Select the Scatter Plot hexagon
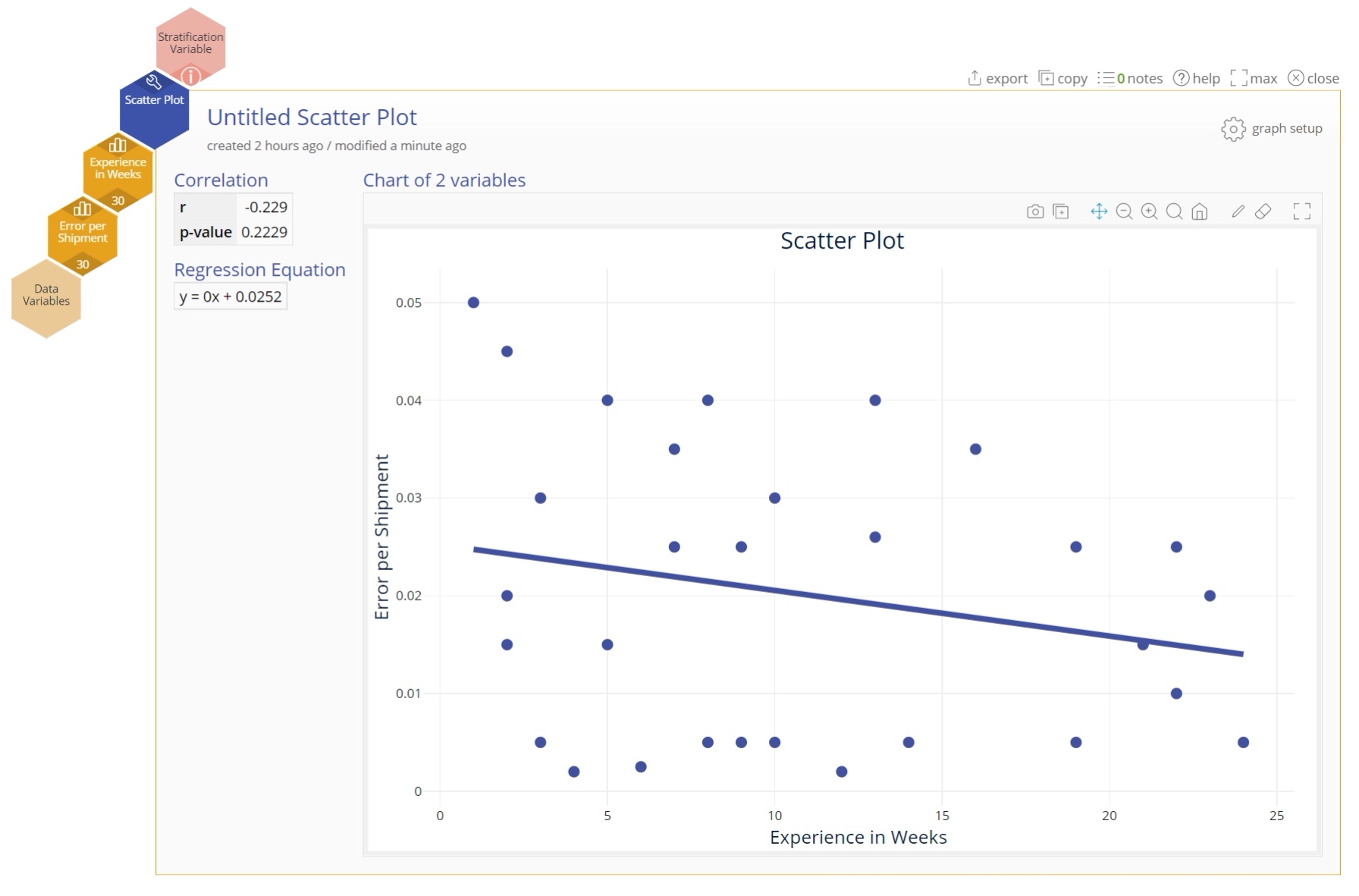The height and width of the screenshot is (896, 1359). click(x=154, y=110)
